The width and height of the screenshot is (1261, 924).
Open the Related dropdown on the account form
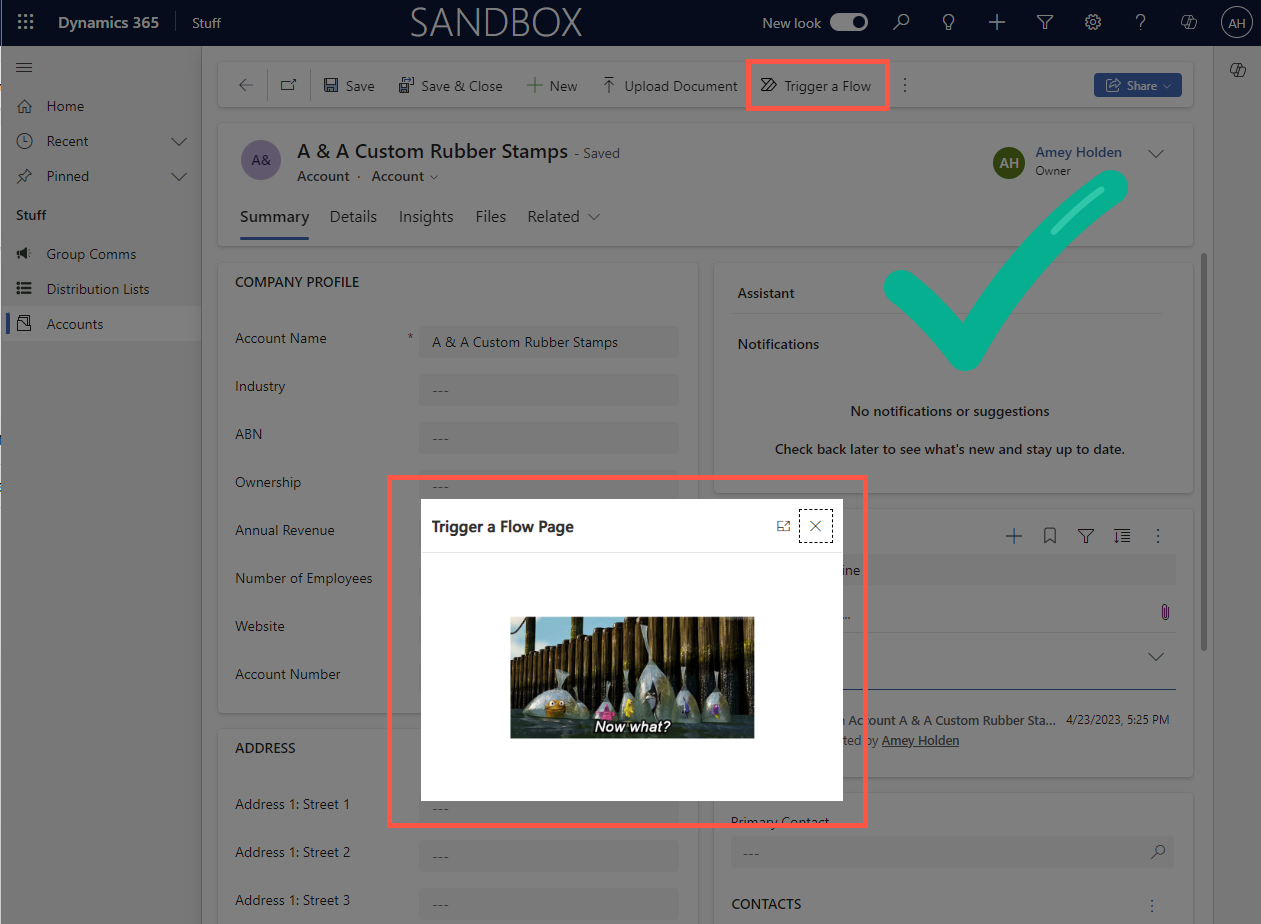click(563, 217)
